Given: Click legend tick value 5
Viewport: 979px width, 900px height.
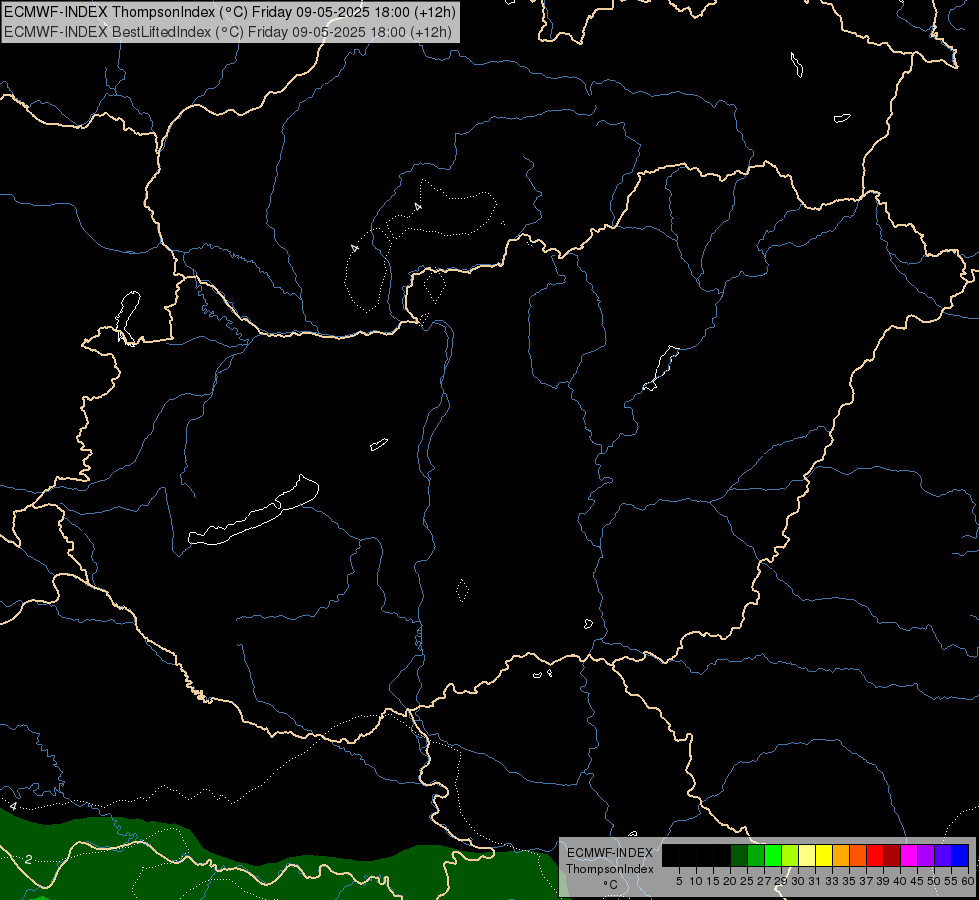Looking at the screenshot, I should coord(679,881).
